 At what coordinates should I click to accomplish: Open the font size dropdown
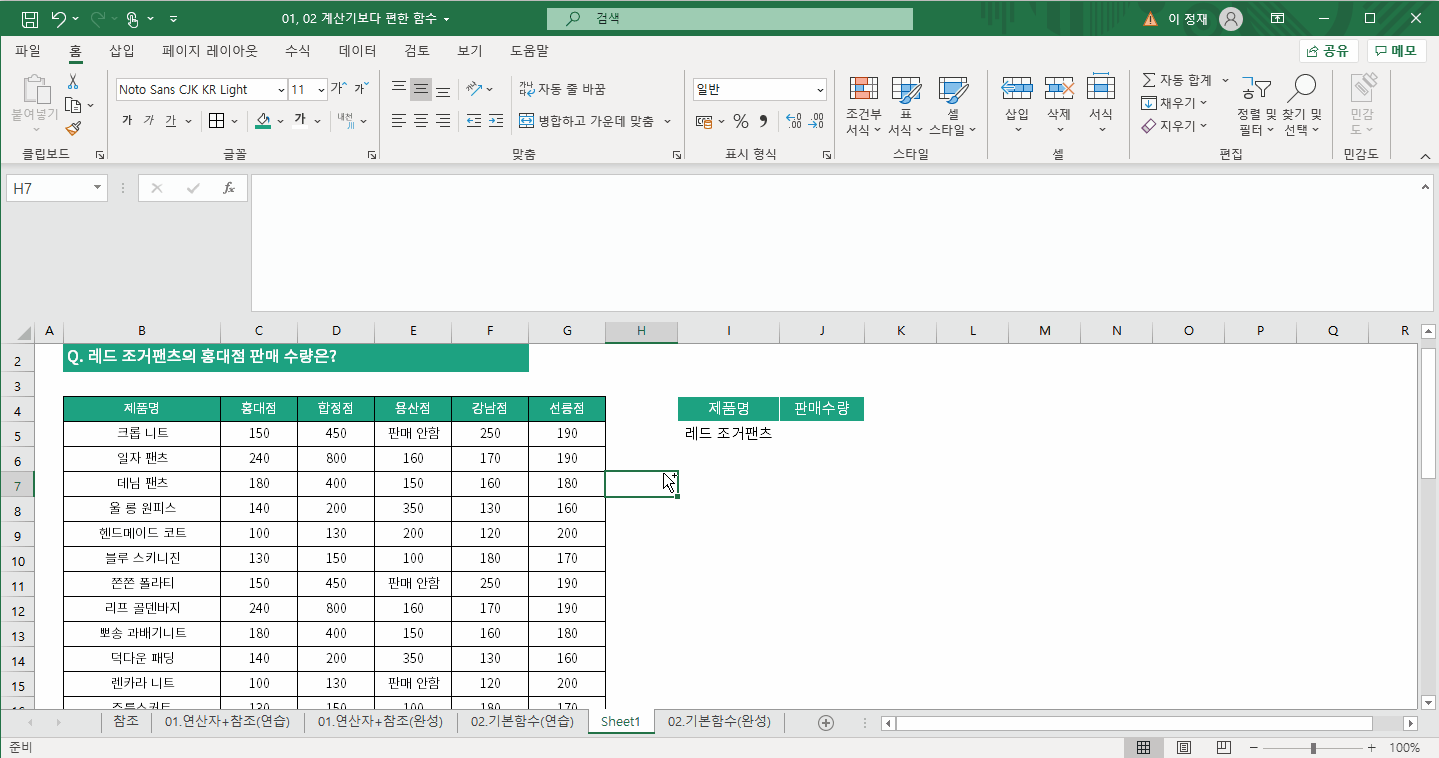321,90
